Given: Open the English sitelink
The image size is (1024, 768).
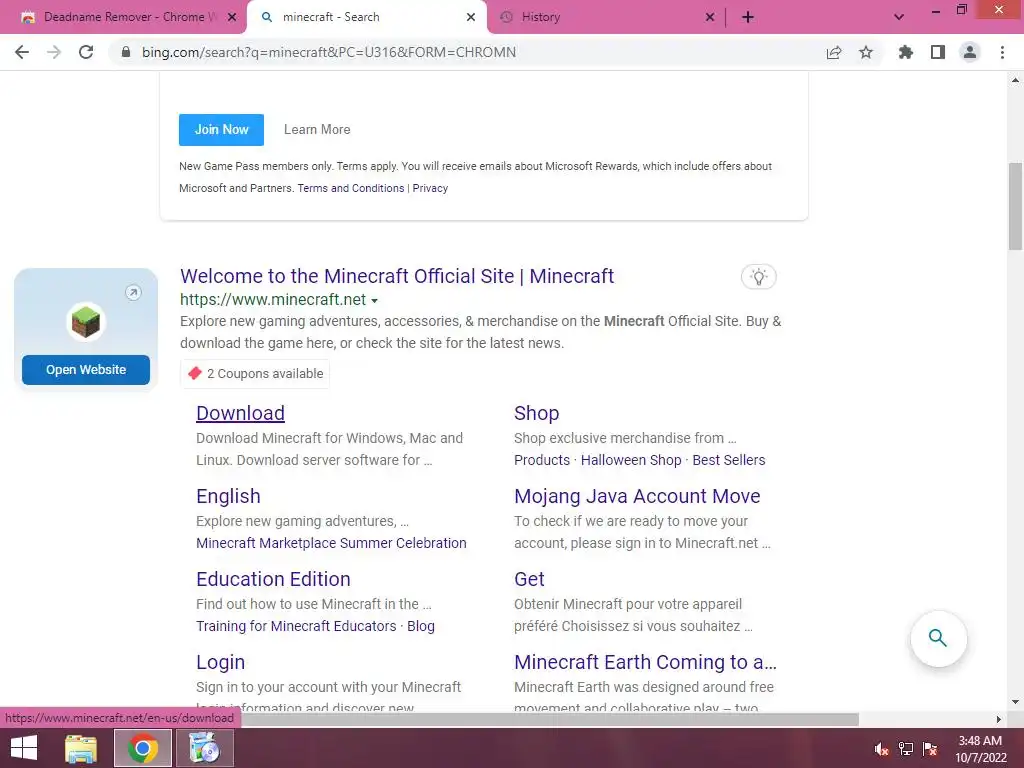Looking at the screenshot, I should 228,496.
